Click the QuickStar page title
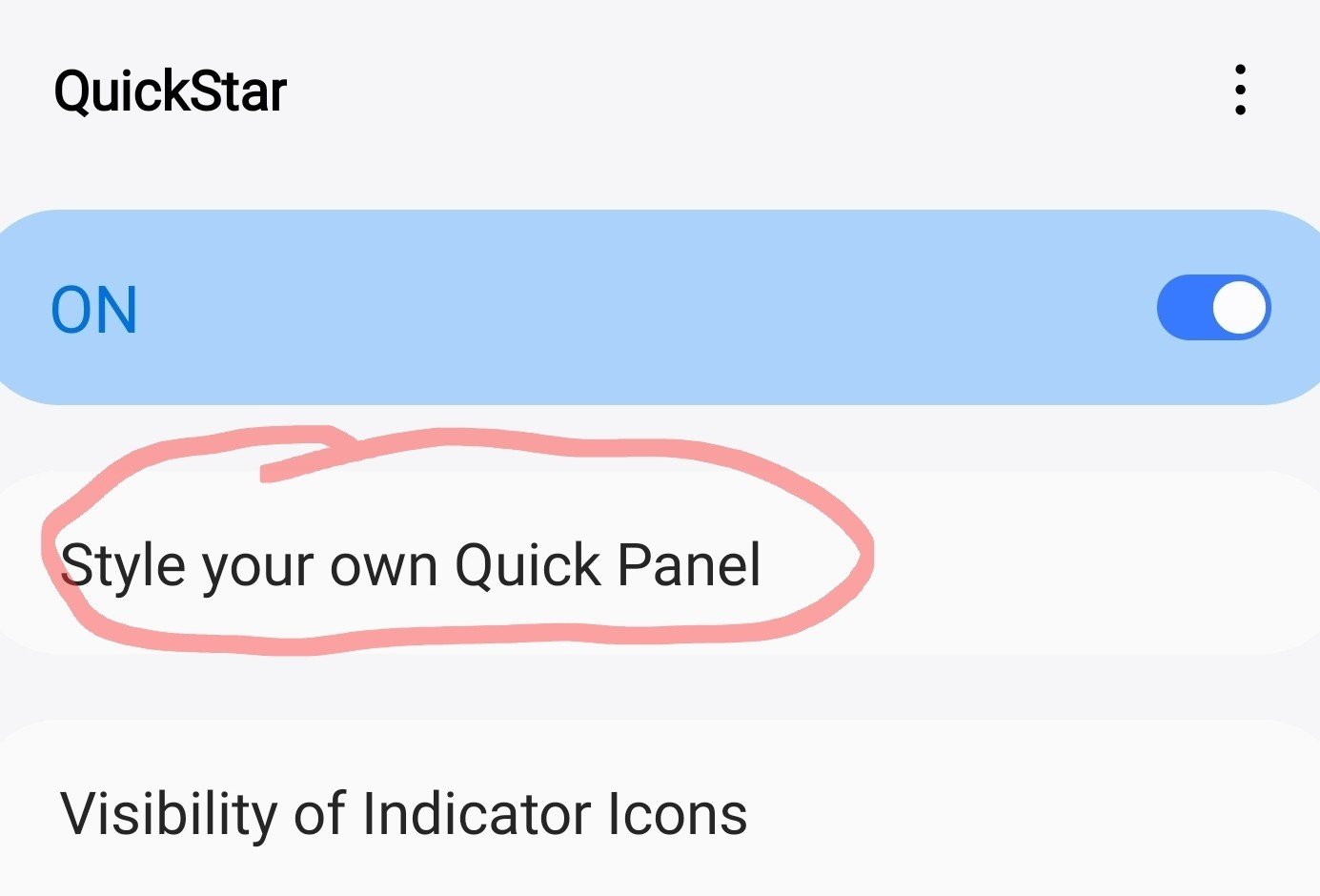The width and height of the screenshot is (1320, 896). [x=170, y=92]
